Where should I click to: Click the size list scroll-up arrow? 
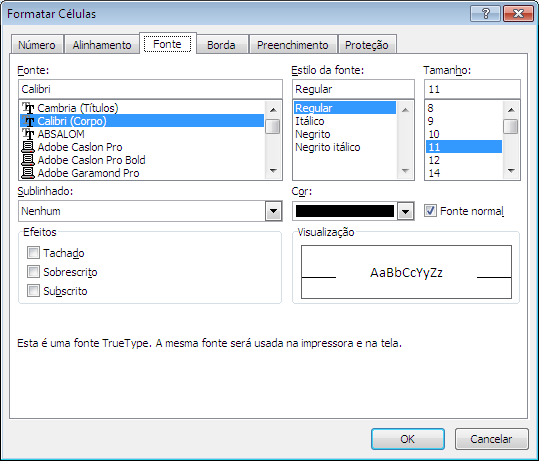[511, 110]
